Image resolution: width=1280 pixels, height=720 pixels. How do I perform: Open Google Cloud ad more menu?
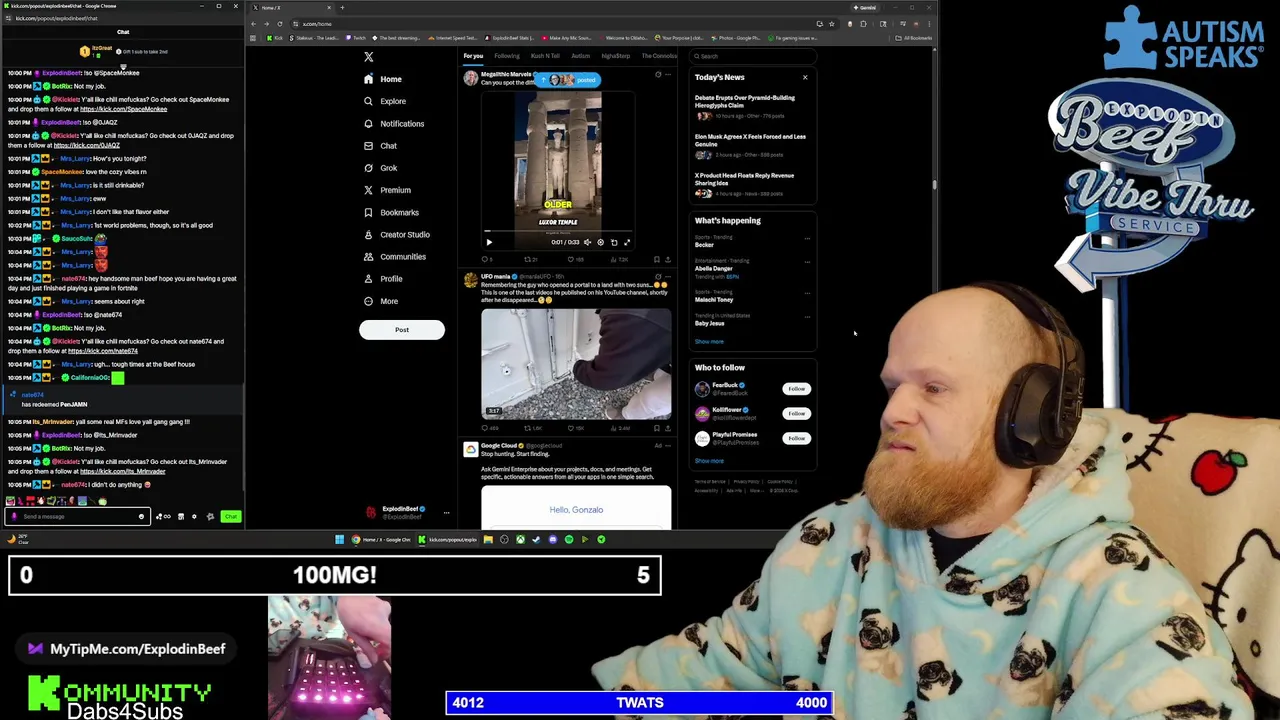pyautogui.click(x=668, y=445)
